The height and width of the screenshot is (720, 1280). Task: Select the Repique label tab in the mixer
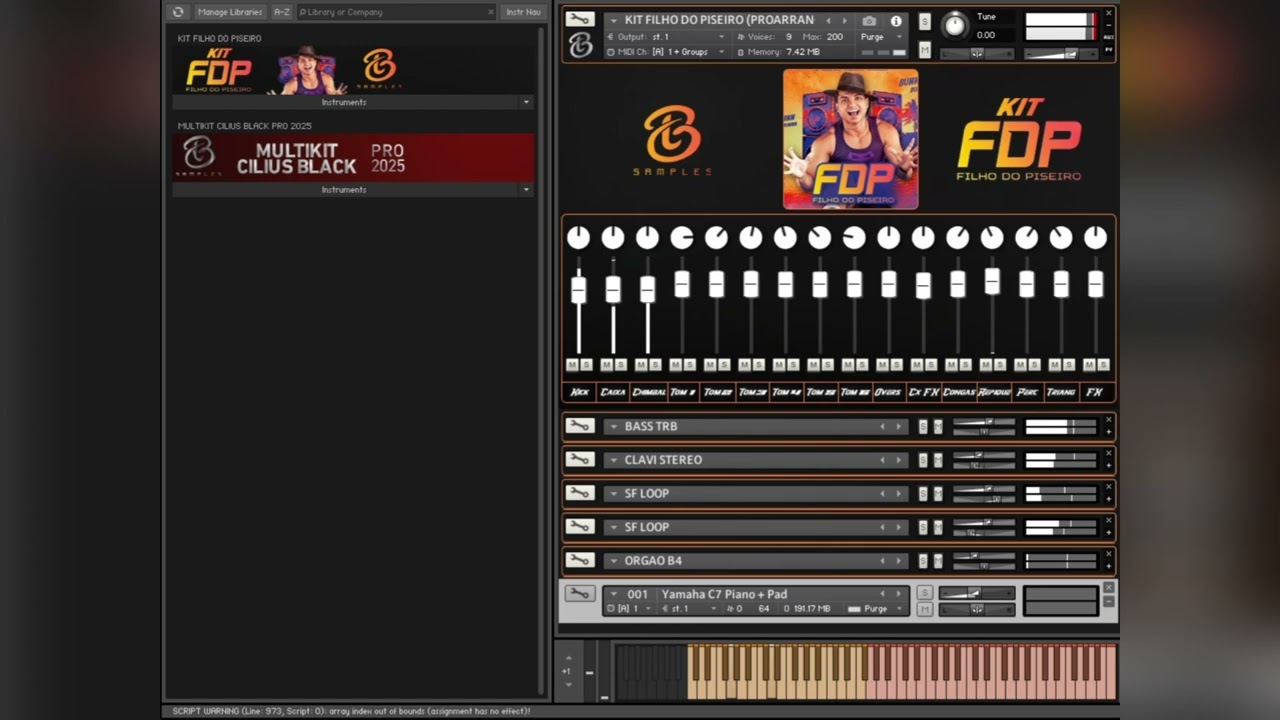[993, 392]
